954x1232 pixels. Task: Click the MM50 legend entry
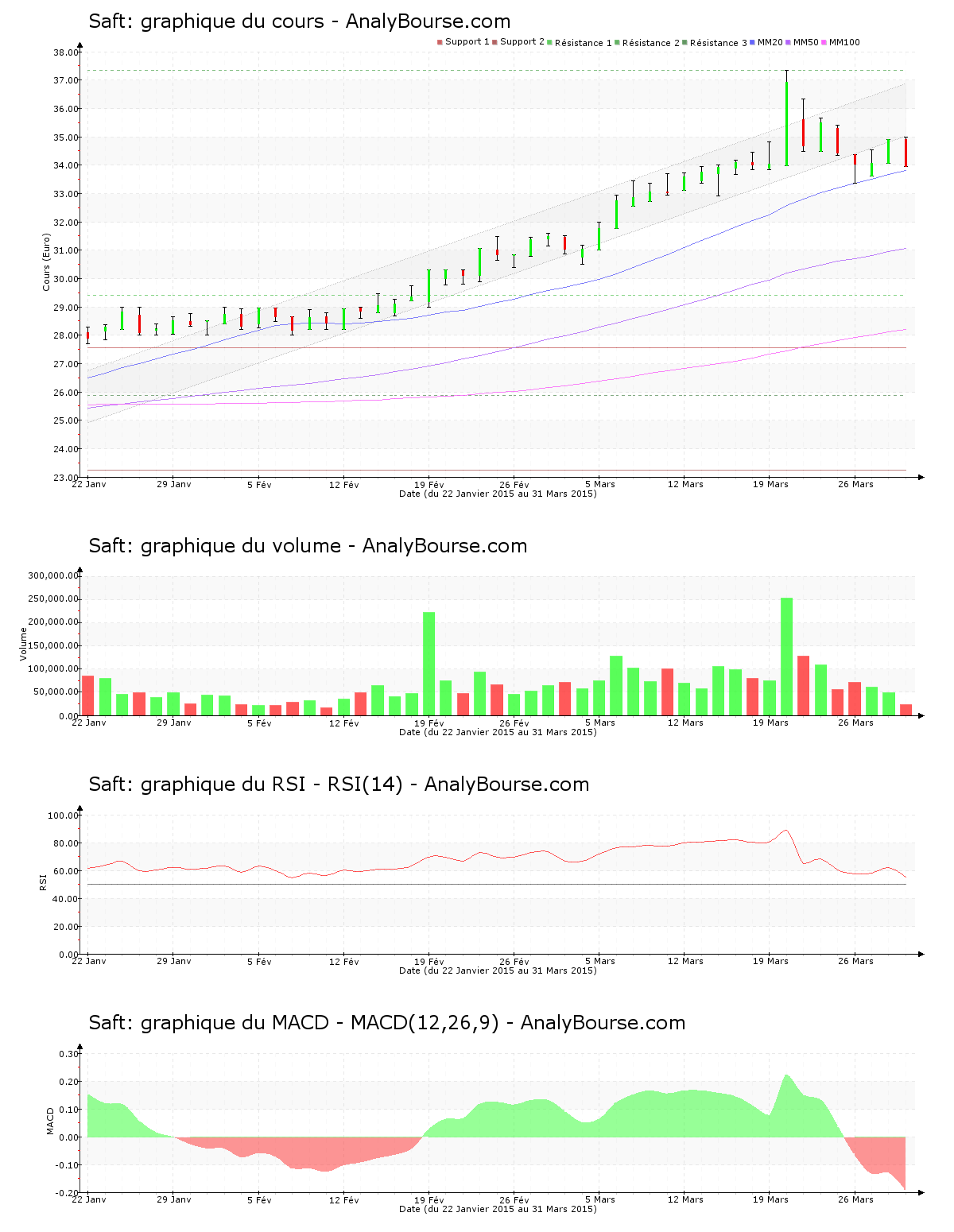(x=802, y=42)
